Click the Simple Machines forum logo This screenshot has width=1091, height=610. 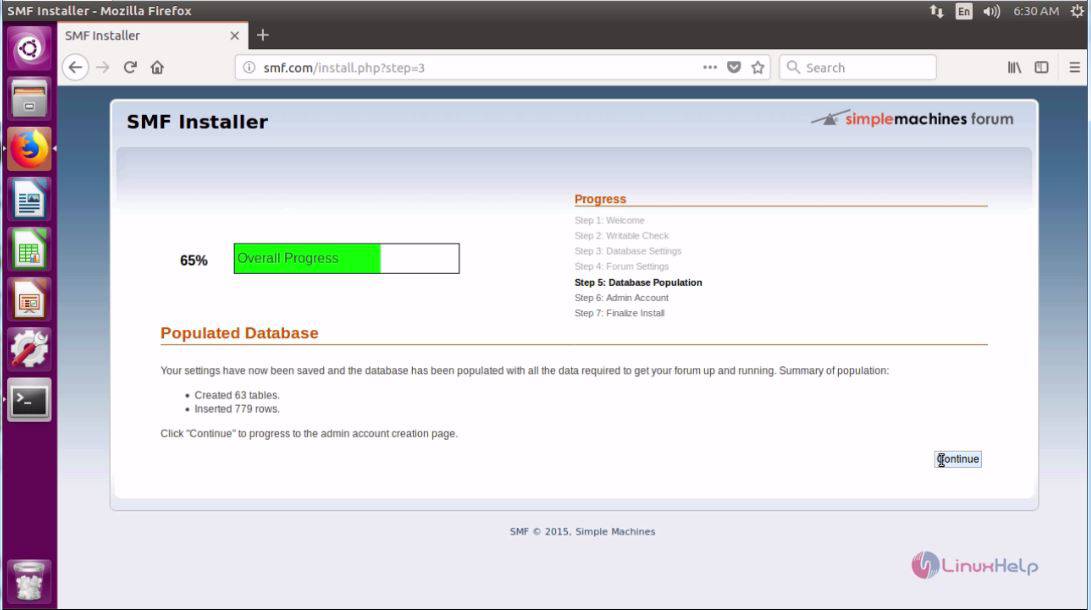(912, 118)
